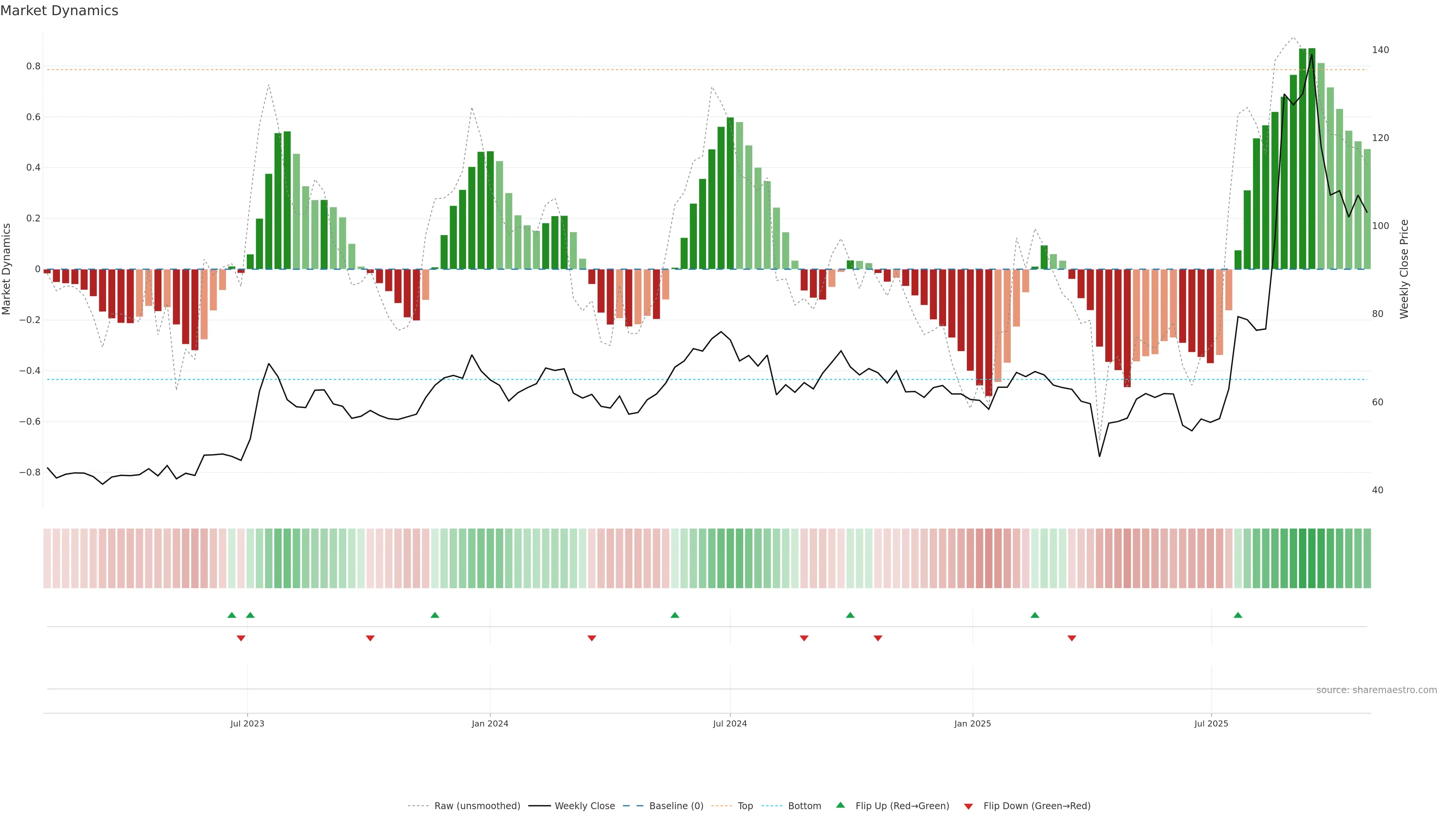Click the Jan 2025 x-axis label
The width and height of the screenshot is (1456, 819).
972,723
